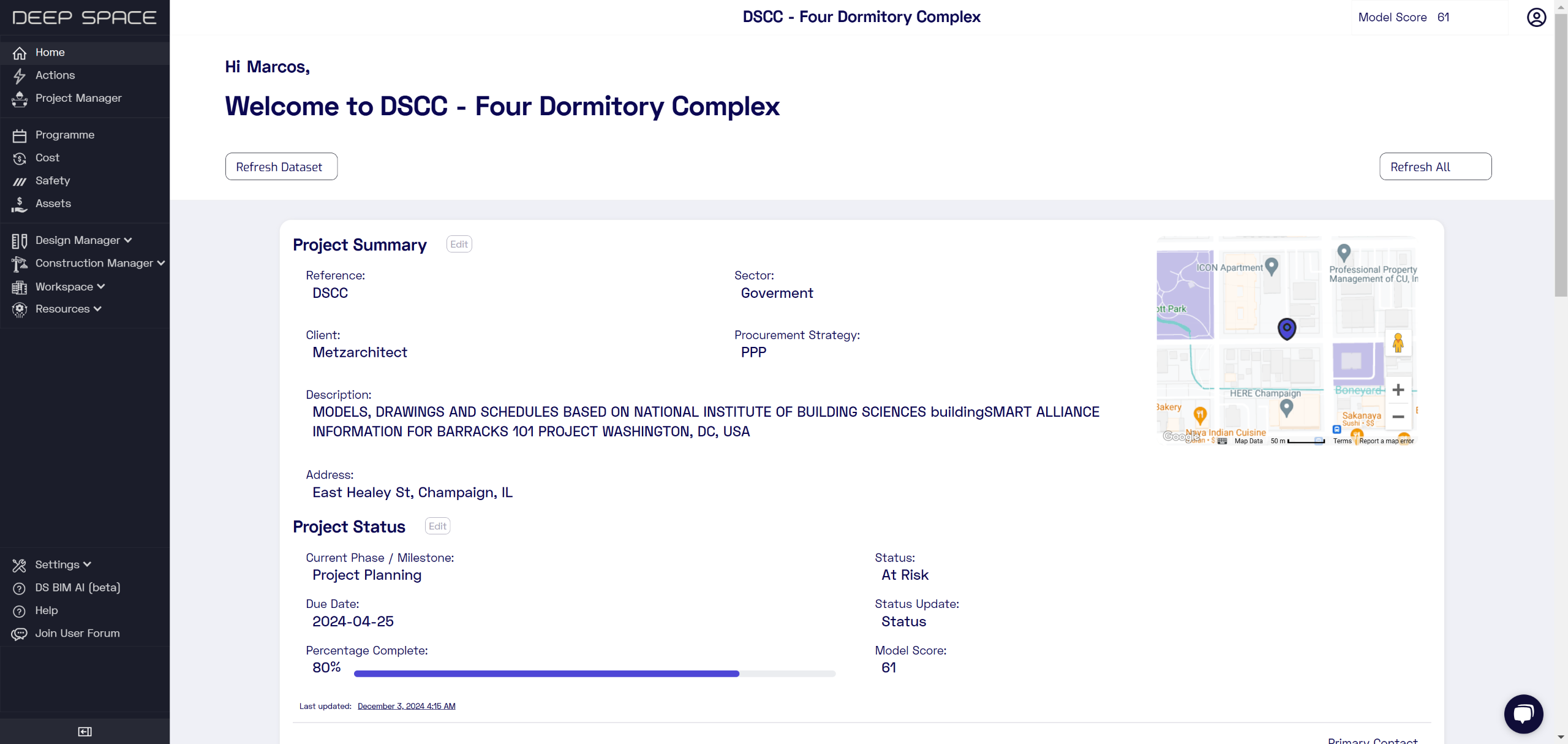Open the chat support bubble
Screen dimensions: 1568x744
[x=1523, y=713]
